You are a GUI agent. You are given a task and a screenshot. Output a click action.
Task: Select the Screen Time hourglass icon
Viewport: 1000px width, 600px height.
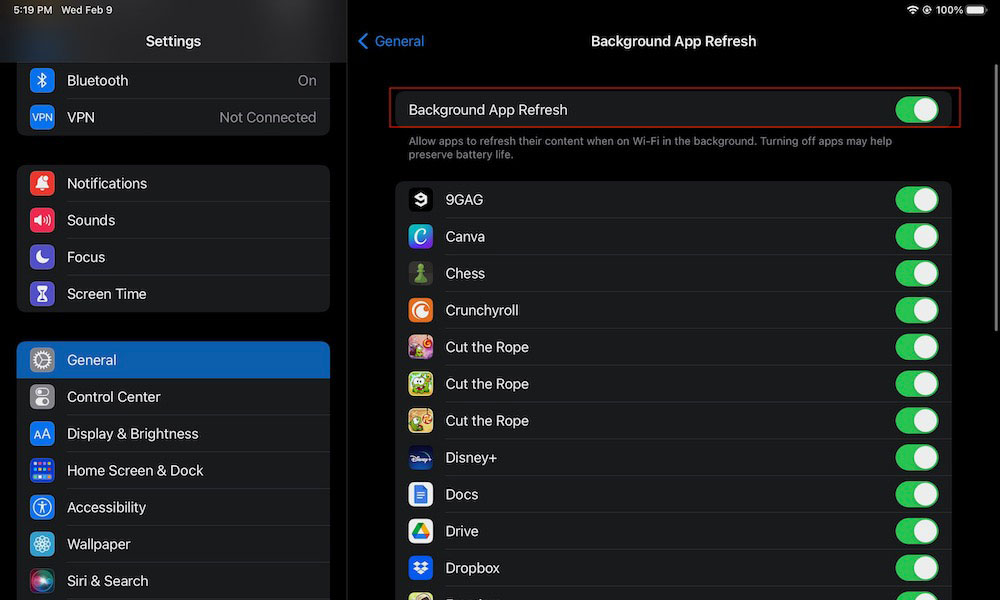[x=42, y=294]
